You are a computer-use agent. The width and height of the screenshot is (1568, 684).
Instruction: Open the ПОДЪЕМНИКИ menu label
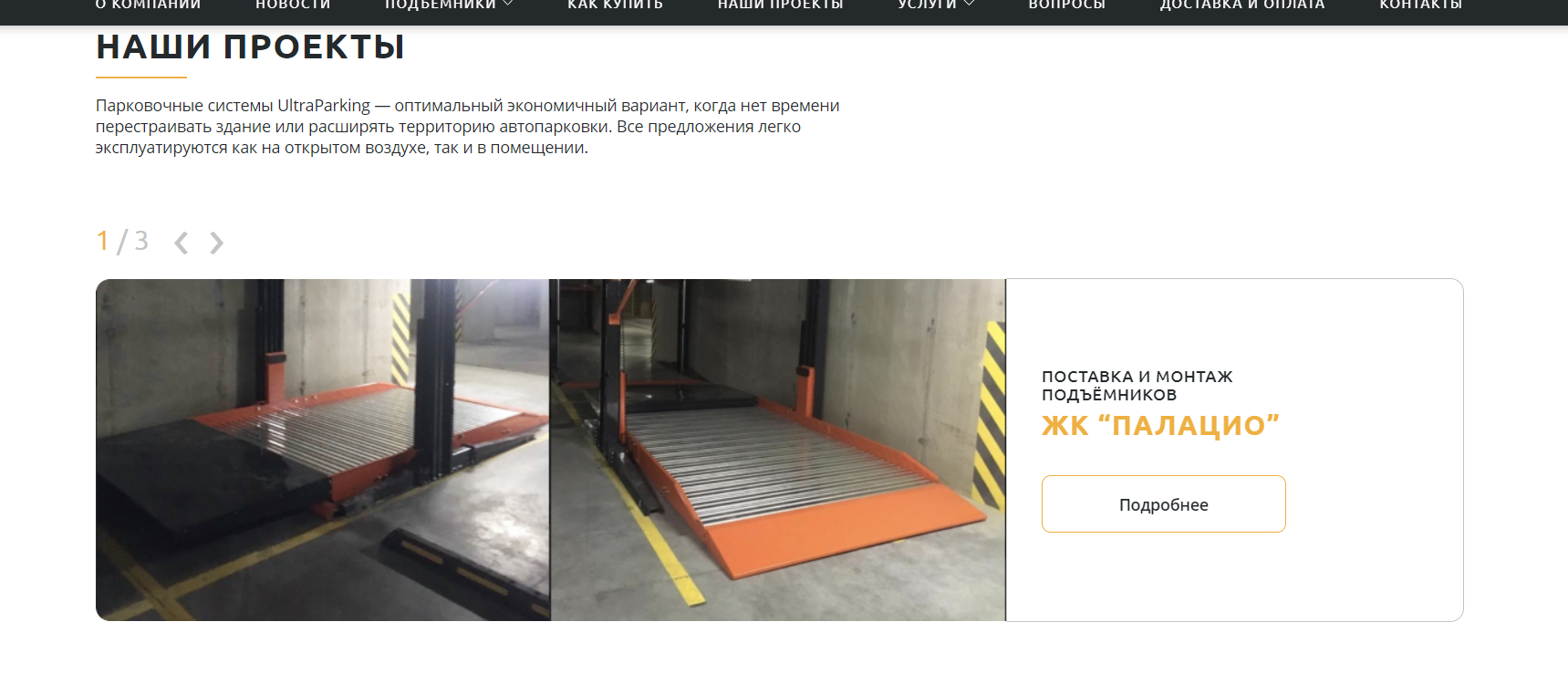pyautogui.click(x=441, y=5)
